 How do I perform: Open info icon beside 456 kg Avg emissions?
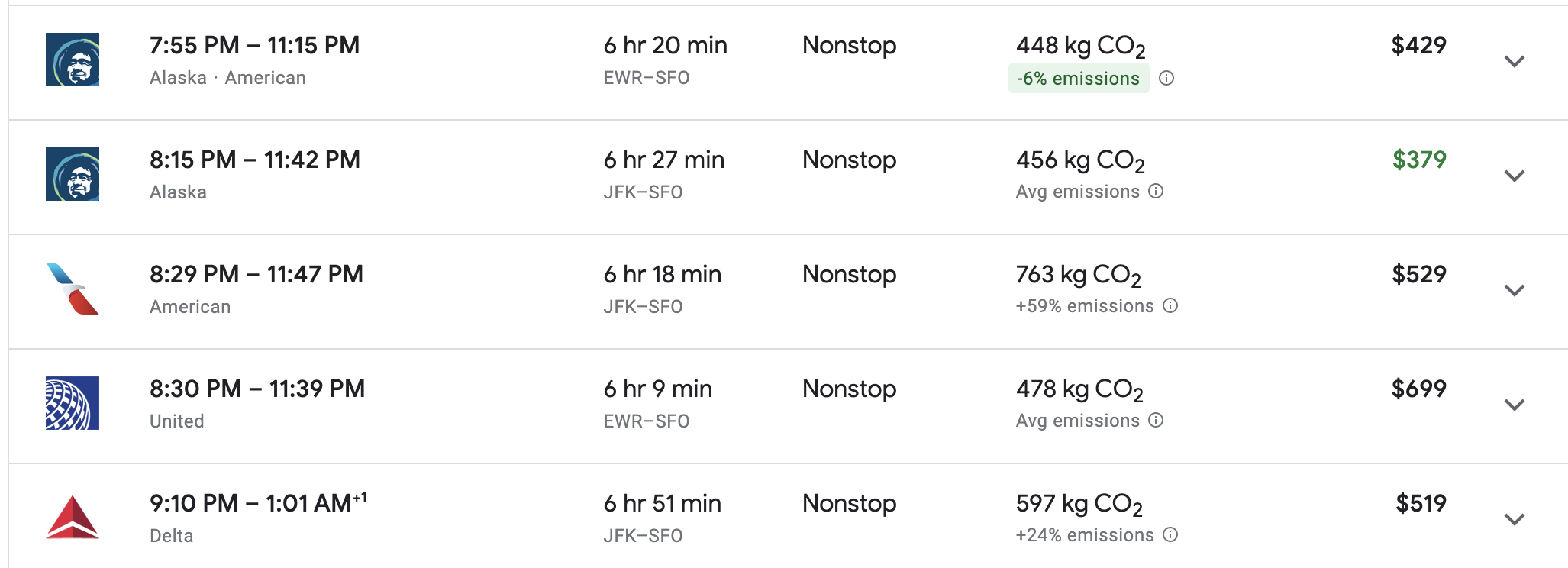click(x=1156, y=191)
